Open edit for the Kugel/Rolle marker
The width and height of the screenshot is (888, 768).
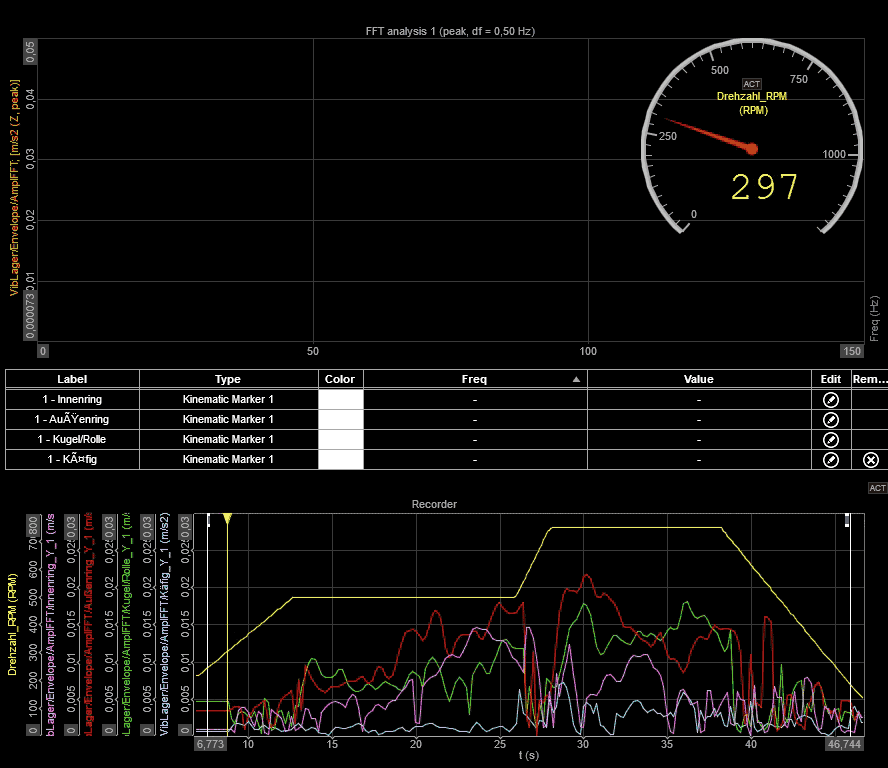[x=830, y=439]
